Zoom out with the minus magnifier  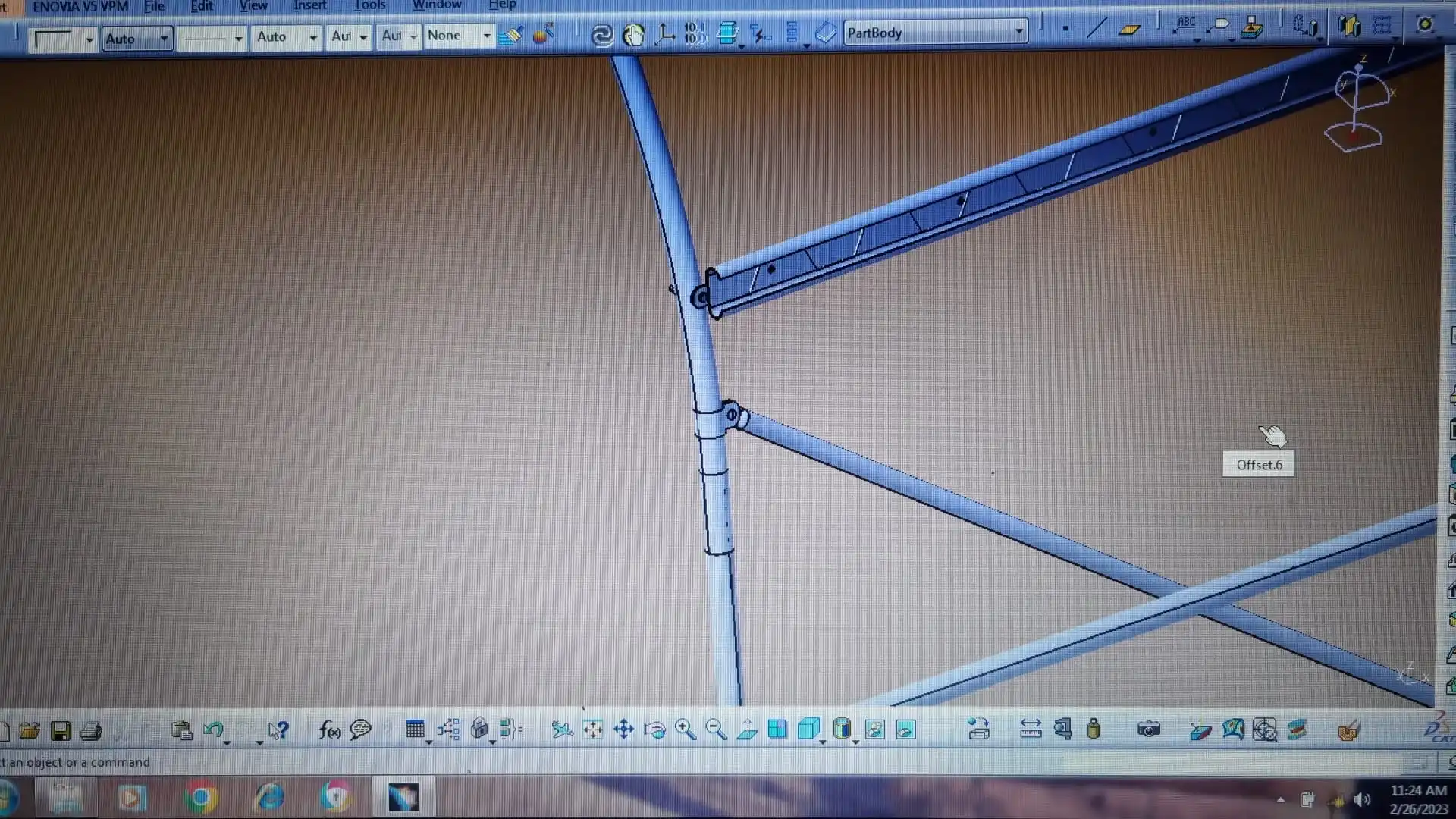tap(716, 730)
